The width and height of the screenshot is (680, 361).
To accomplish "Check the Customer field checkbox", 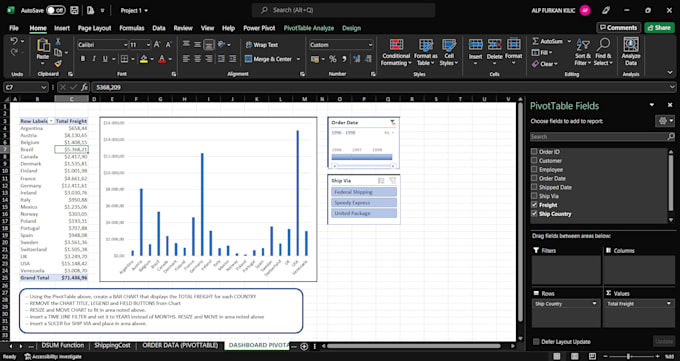I will click(534, 161).
